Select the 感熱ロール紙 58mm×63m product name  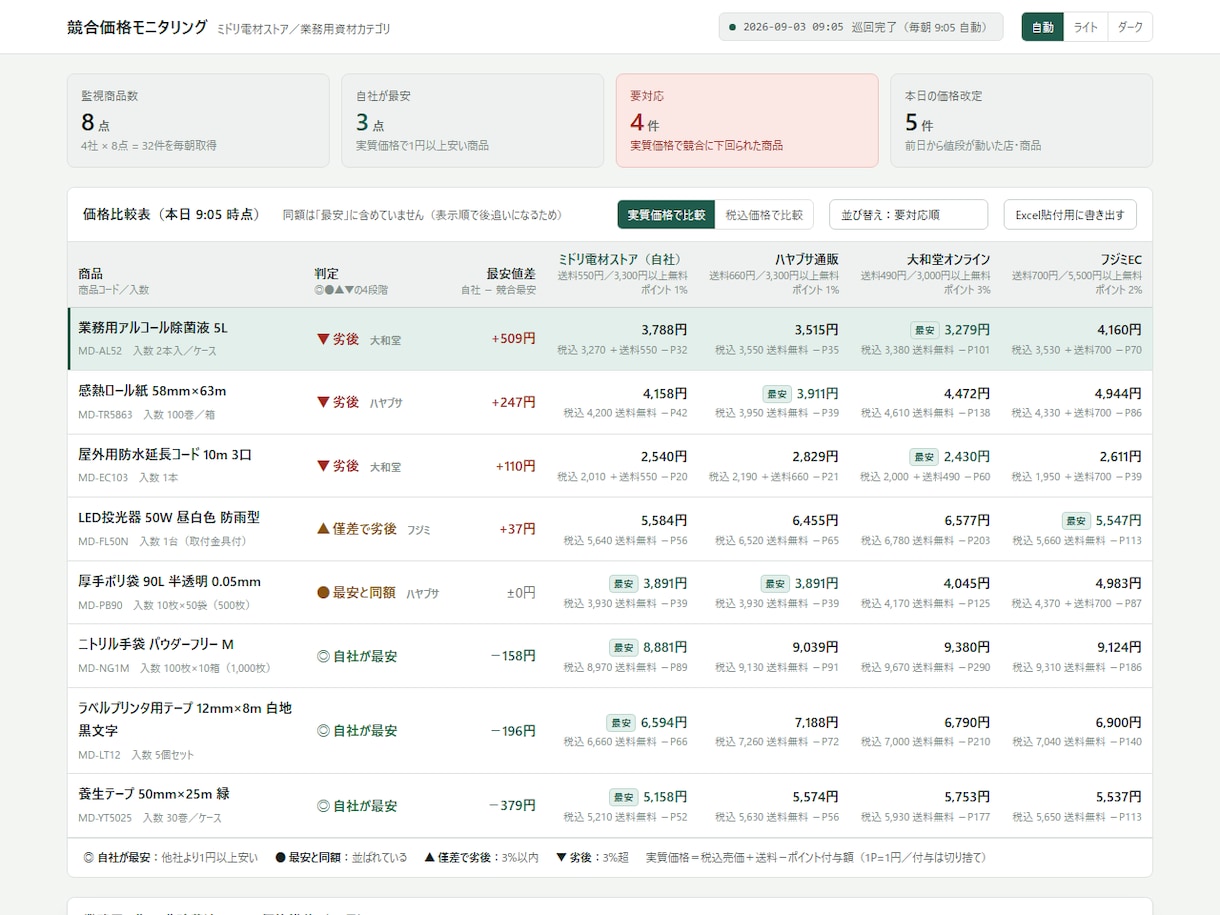tap(152, 390)
